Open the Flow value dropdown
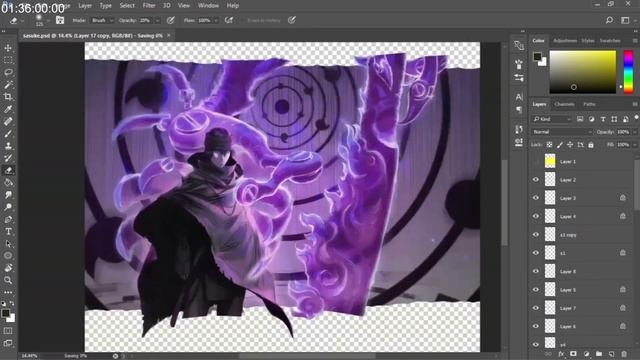640x360 pixels. click(x=216, y=20)
